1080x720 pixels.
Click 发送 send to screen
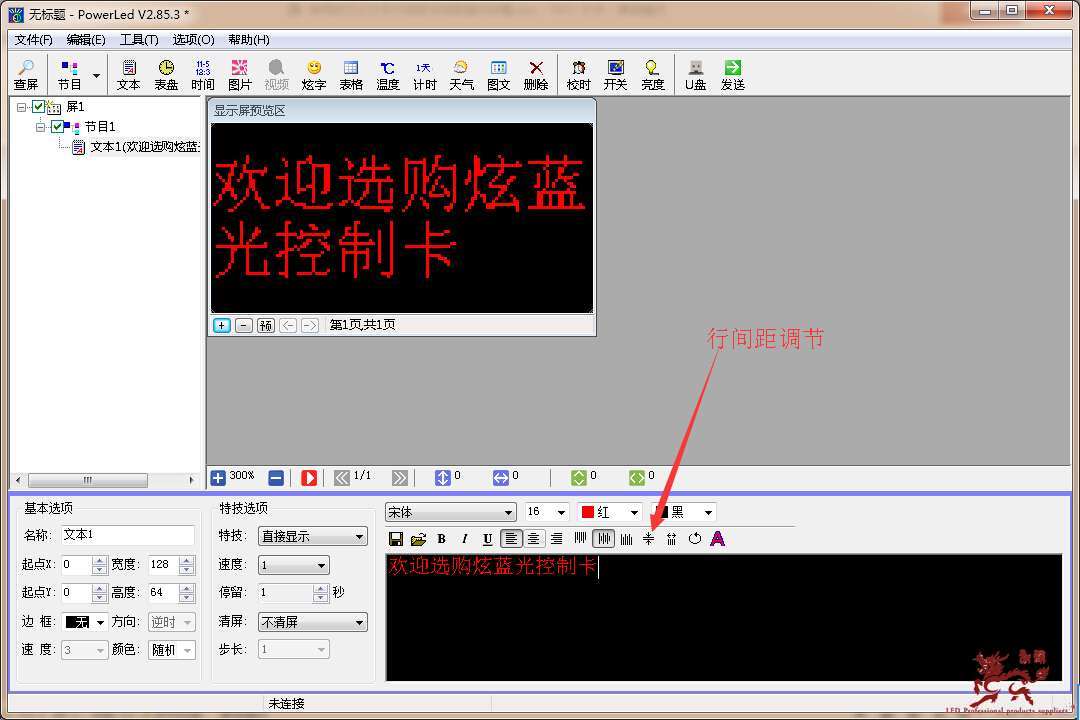[733, 75]
